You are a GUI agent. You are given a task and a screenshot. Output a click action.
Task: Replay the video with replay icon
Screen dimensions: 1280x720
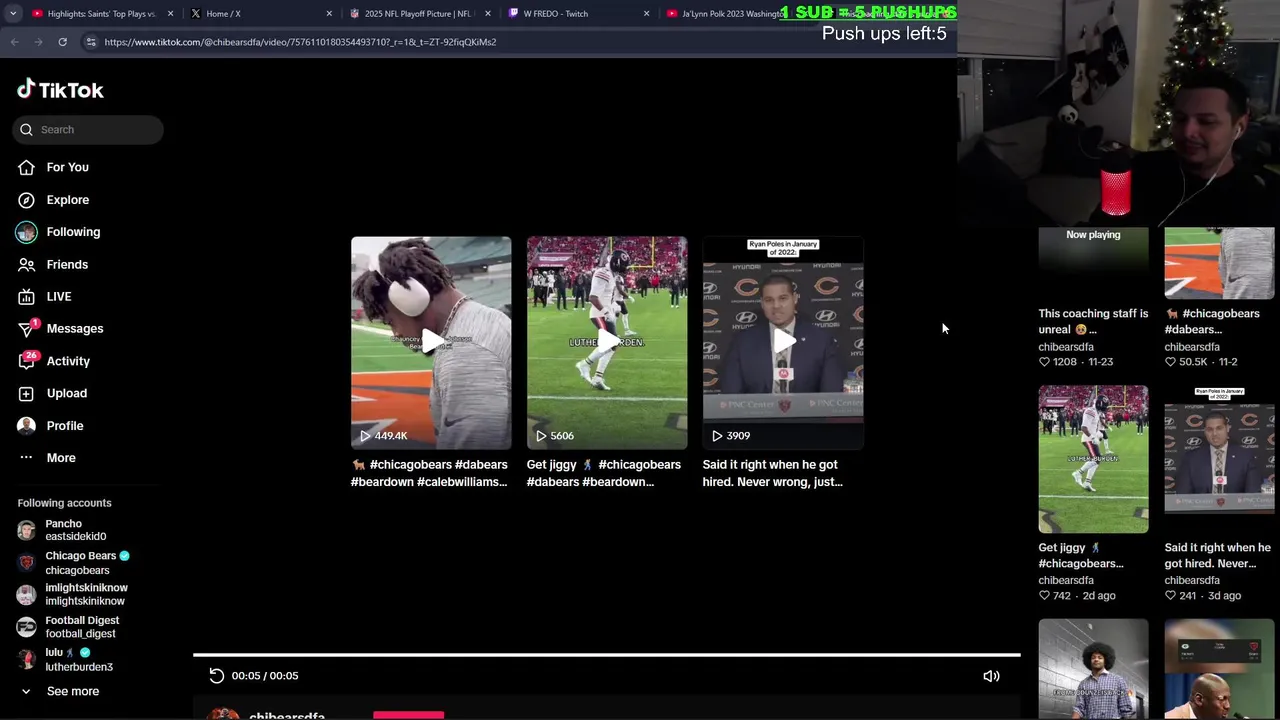217,676
